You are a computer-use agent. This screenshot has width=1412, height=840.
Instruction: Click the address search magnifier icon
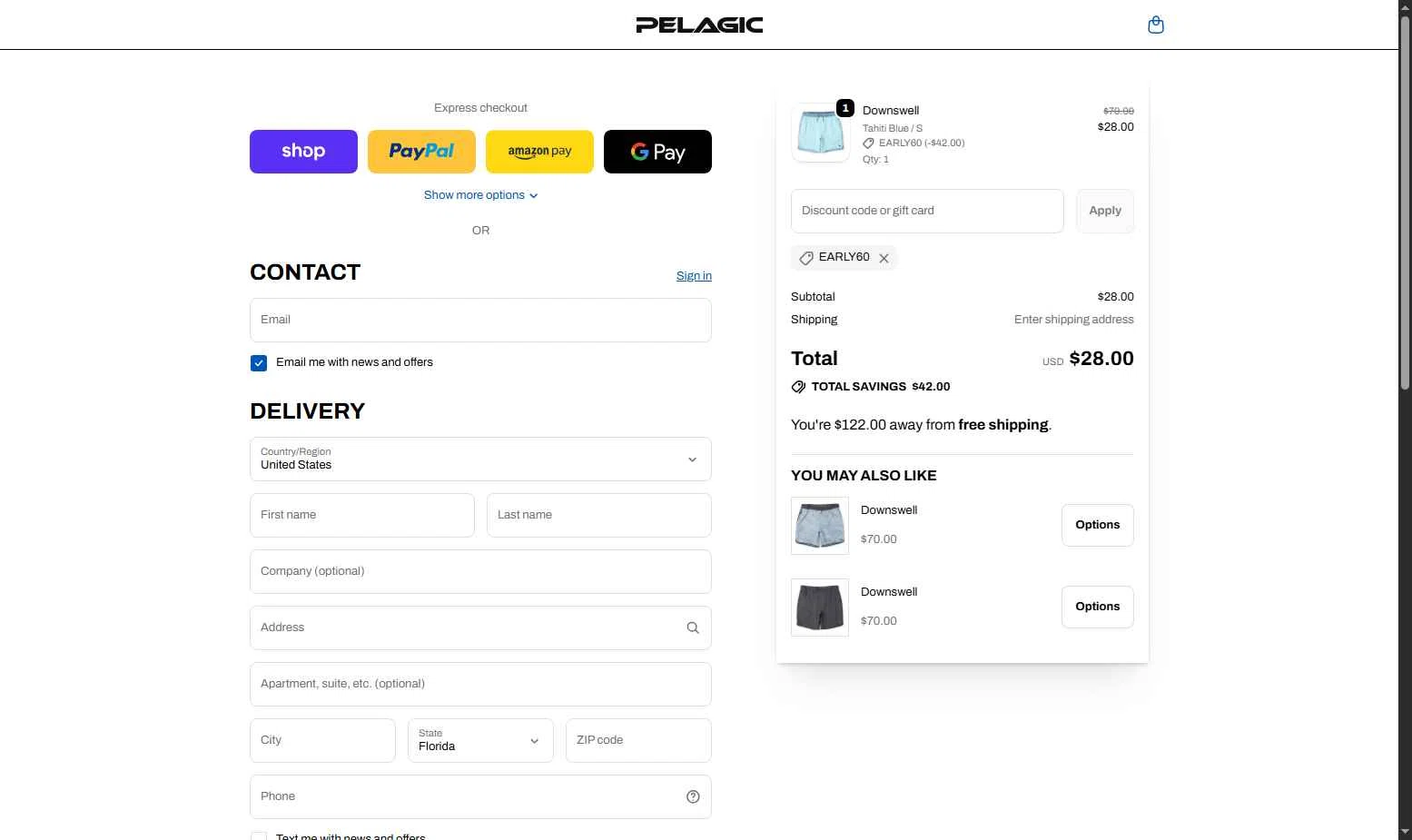pos(693,628)
